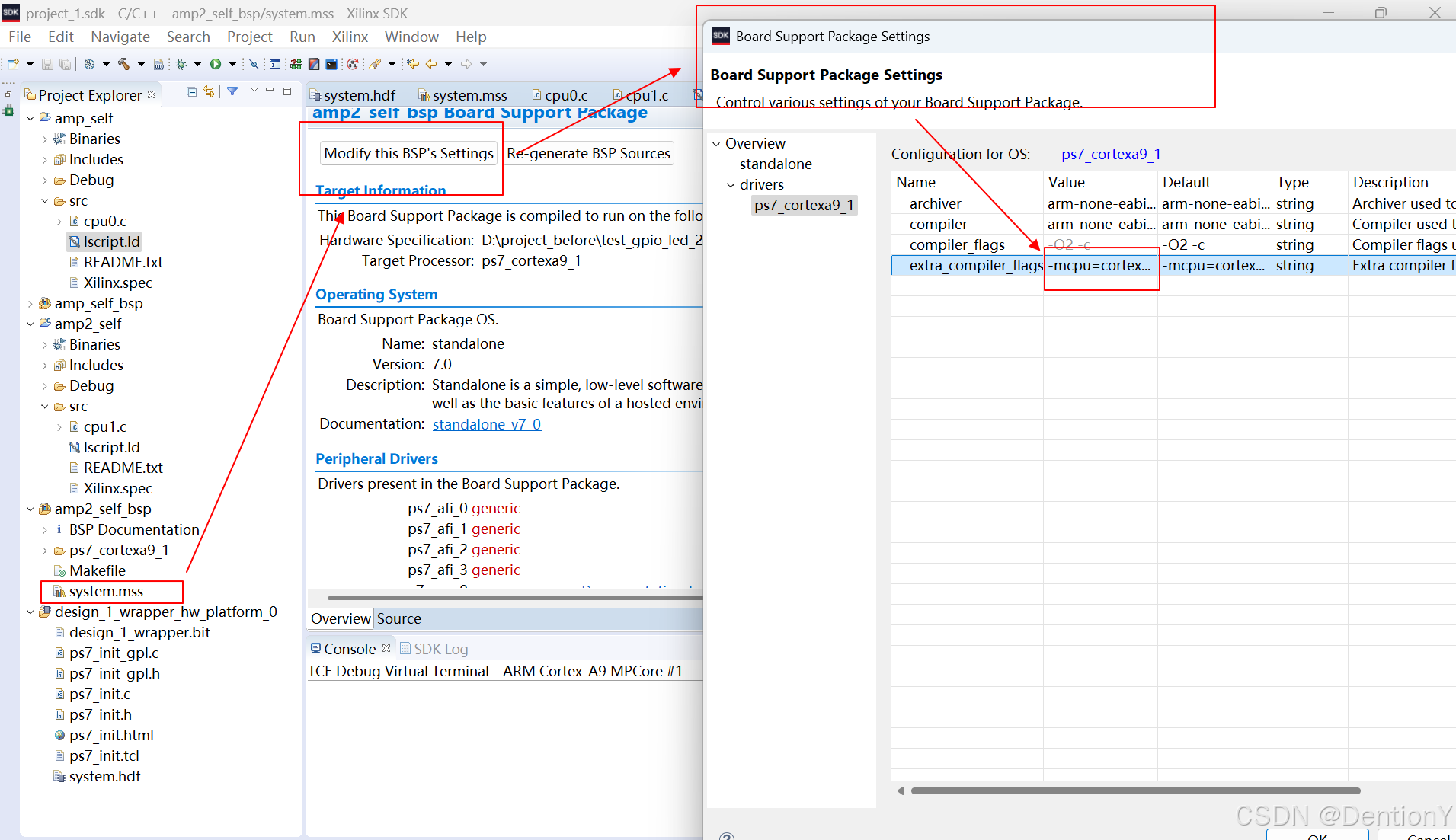
Task: Select ps7_cortexa9_1 in BSP settings tree
Action: (x=805, y=205)
